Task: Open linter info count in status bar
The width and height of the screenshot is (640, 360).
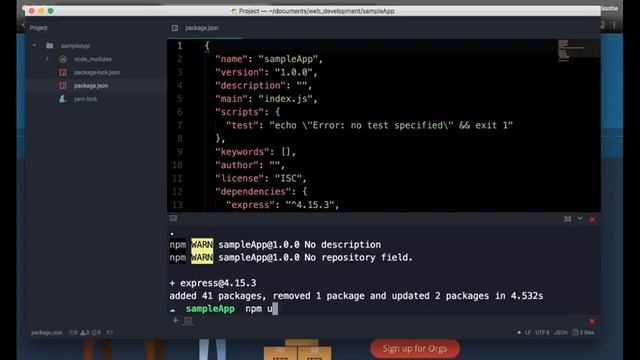Action: pyautogui.click(x=97, y=333)
